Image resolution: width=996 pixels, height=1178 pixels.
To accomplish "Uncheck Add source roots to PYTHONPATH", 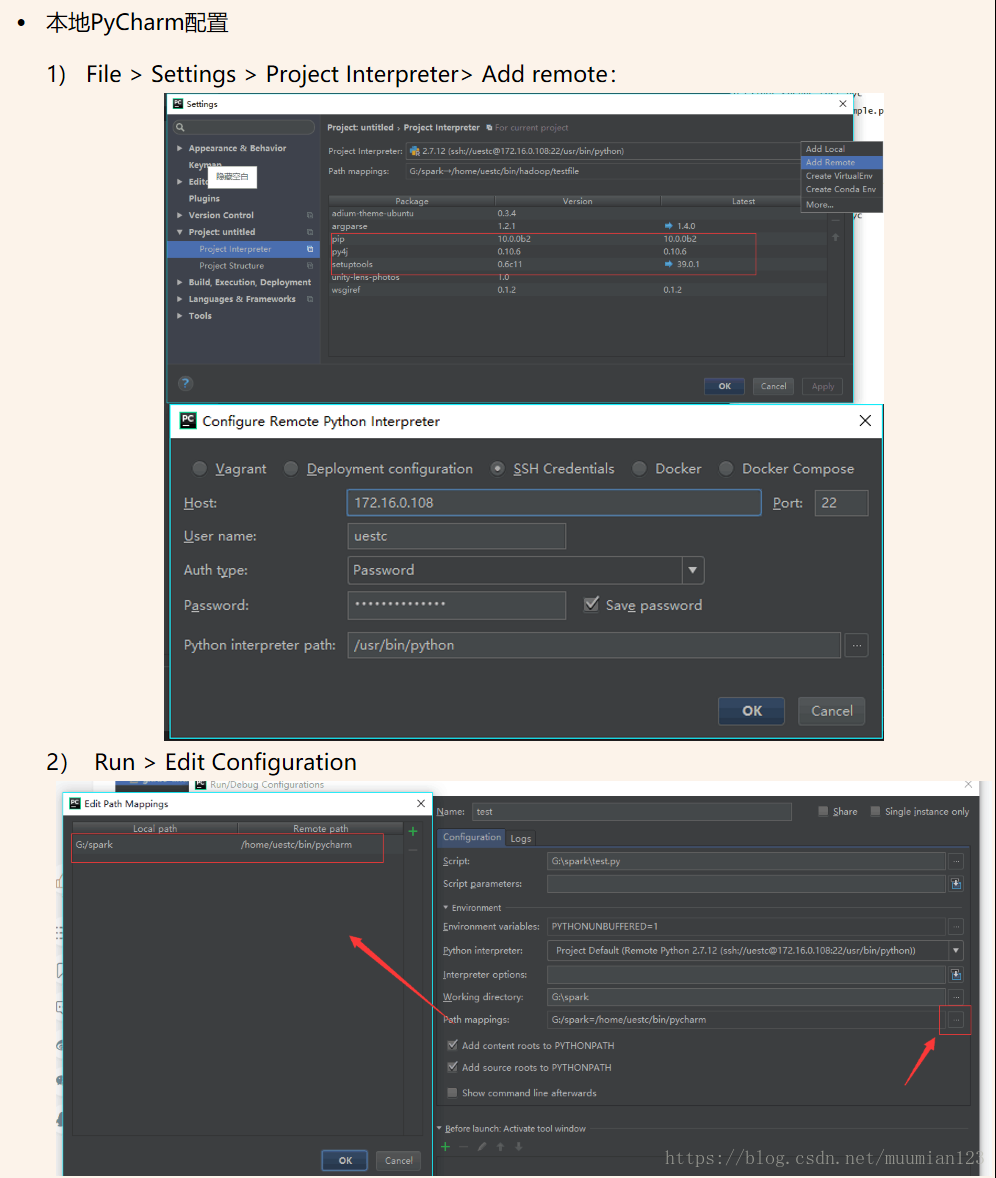I will [452, 1067].
